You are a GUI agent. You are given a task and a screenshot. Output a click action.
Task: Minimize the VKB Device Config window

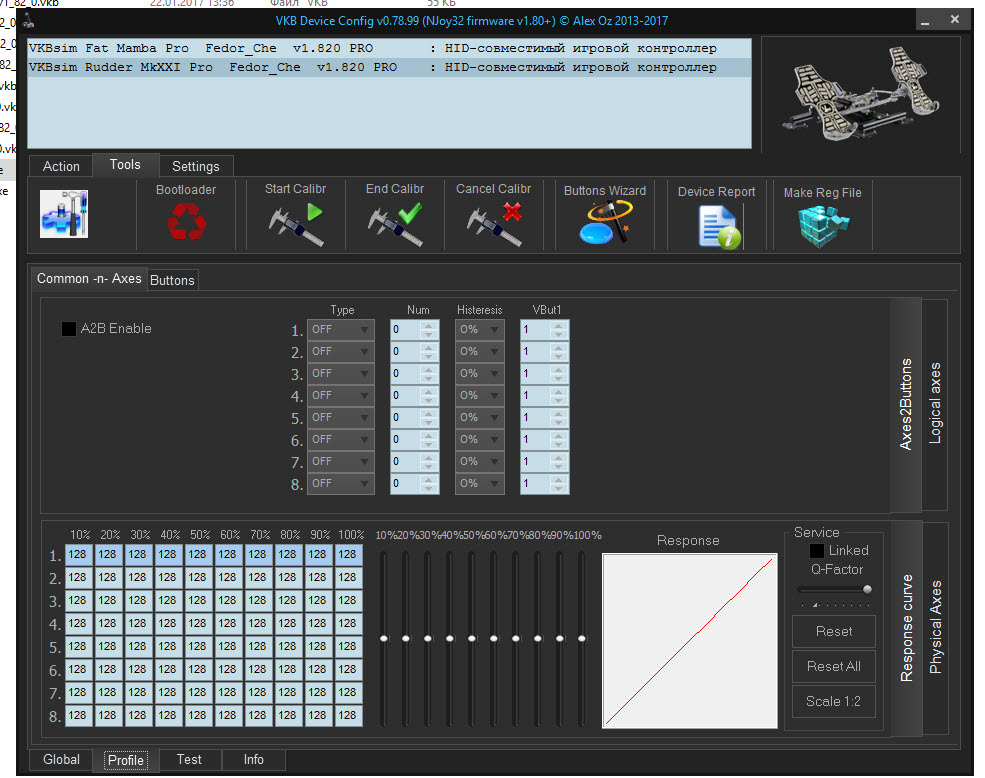click(x=925, y=21)
